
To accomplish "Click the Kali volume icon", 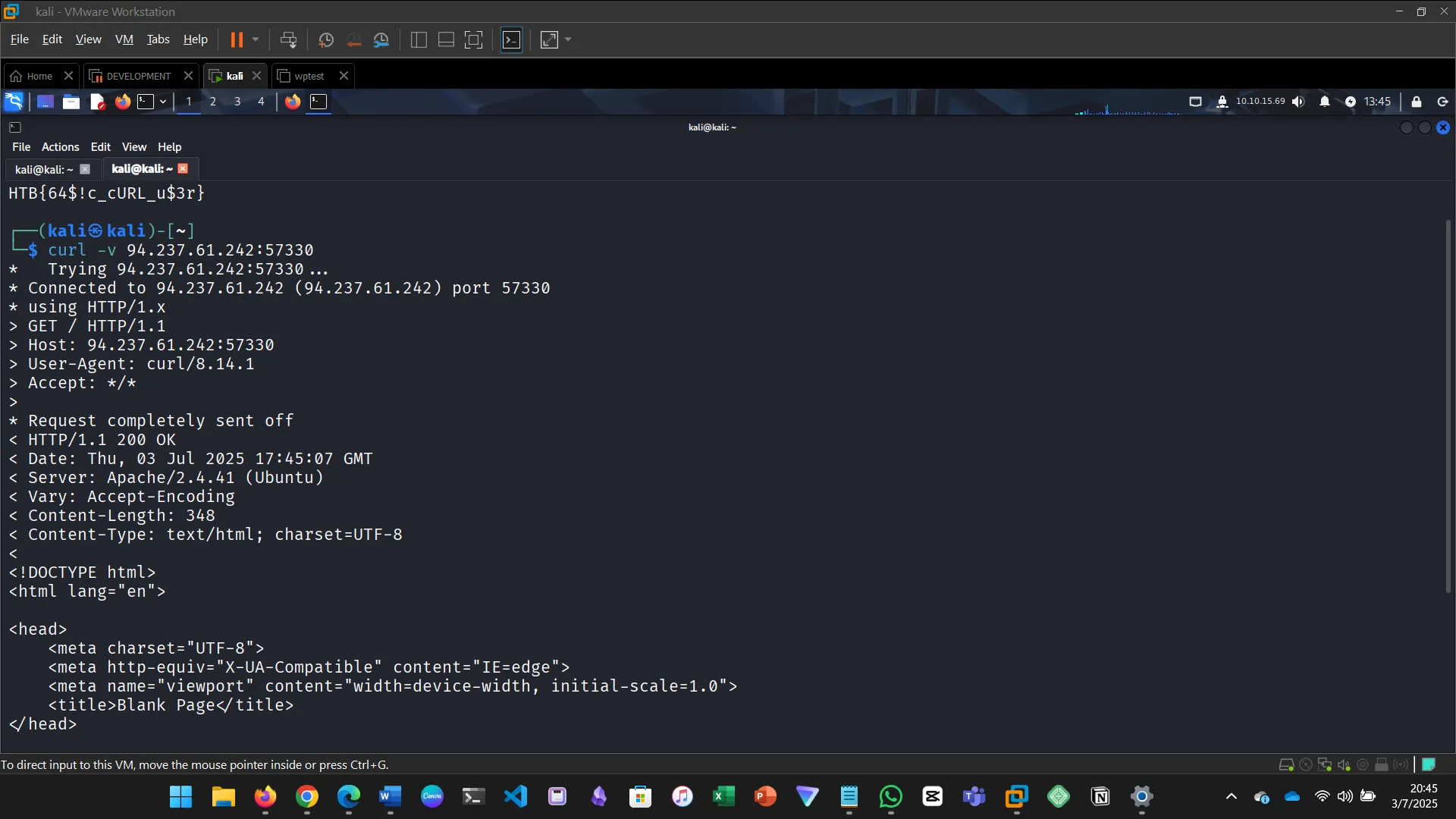I will 1298,101.
